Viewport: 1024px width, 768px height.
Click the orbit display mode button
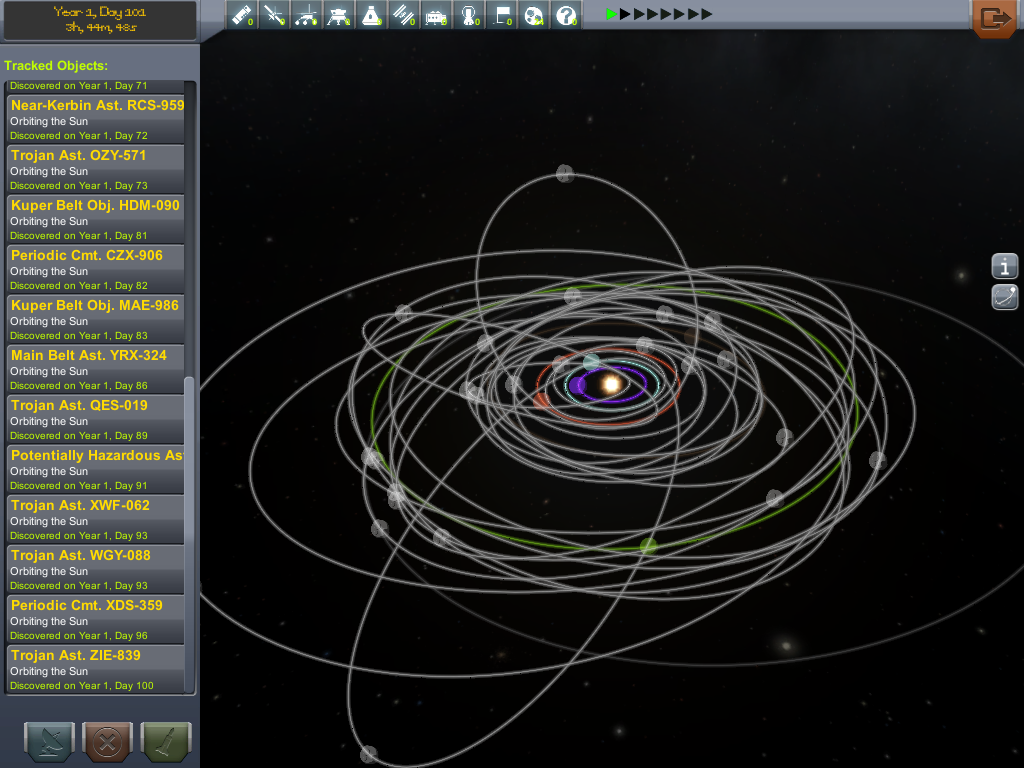[1005, 297]
